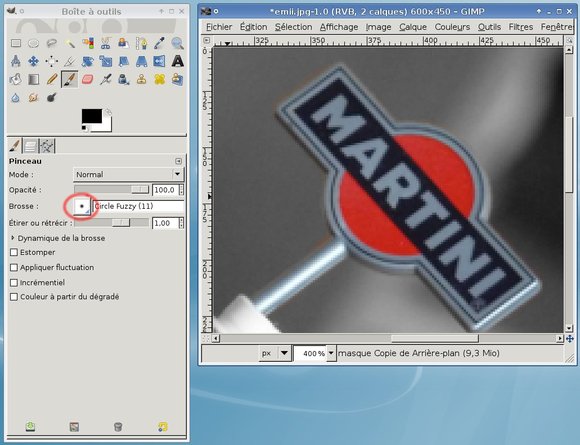The width and height of the screenshot is (580, 445).
Task: Reset colors with small black-white icon
Action: [x=85, y=128]
